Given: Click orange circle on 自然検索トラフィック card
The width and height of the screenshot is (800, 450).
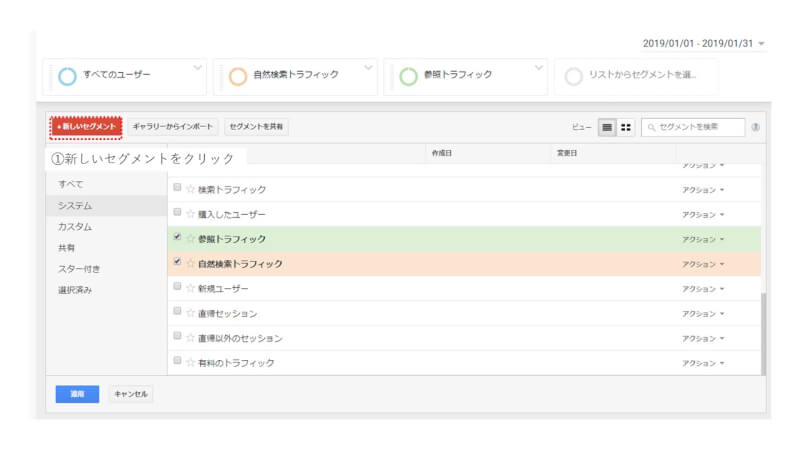Looking at the screenshot, I should [238, 77].
